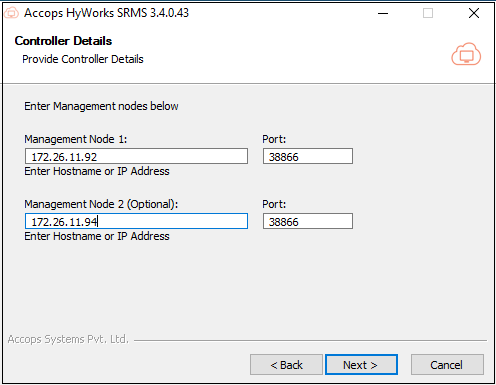Click the 'Controller Details' heading
The width and height of the screenshot is (496, 385).
63,41
